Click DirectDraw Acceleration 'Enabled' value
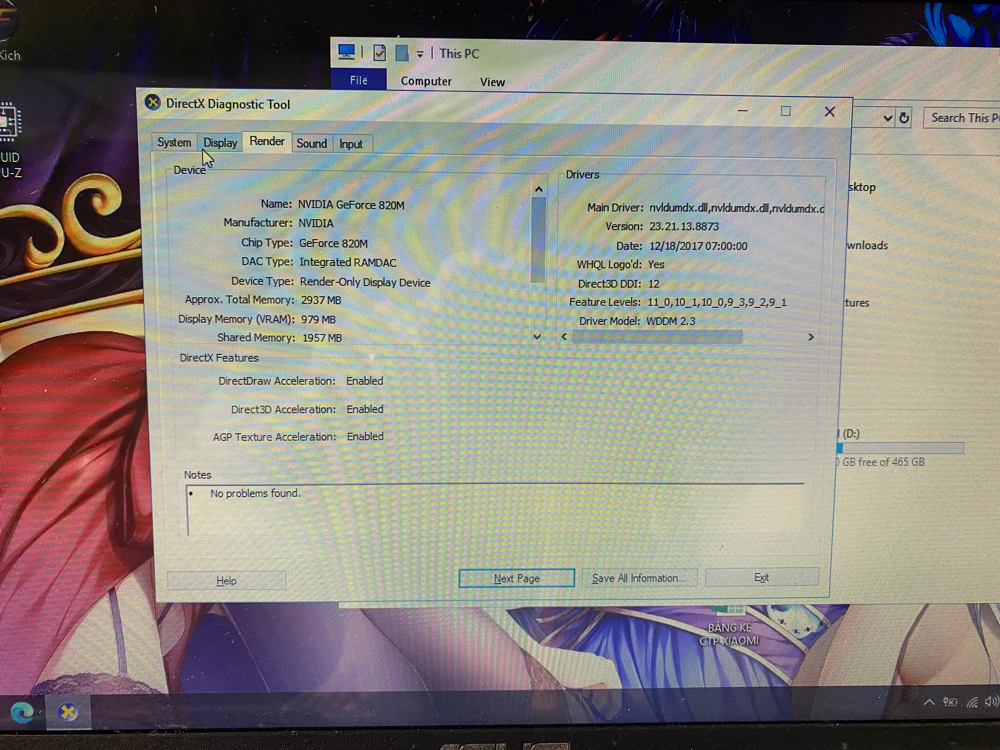 pos(365,381)
